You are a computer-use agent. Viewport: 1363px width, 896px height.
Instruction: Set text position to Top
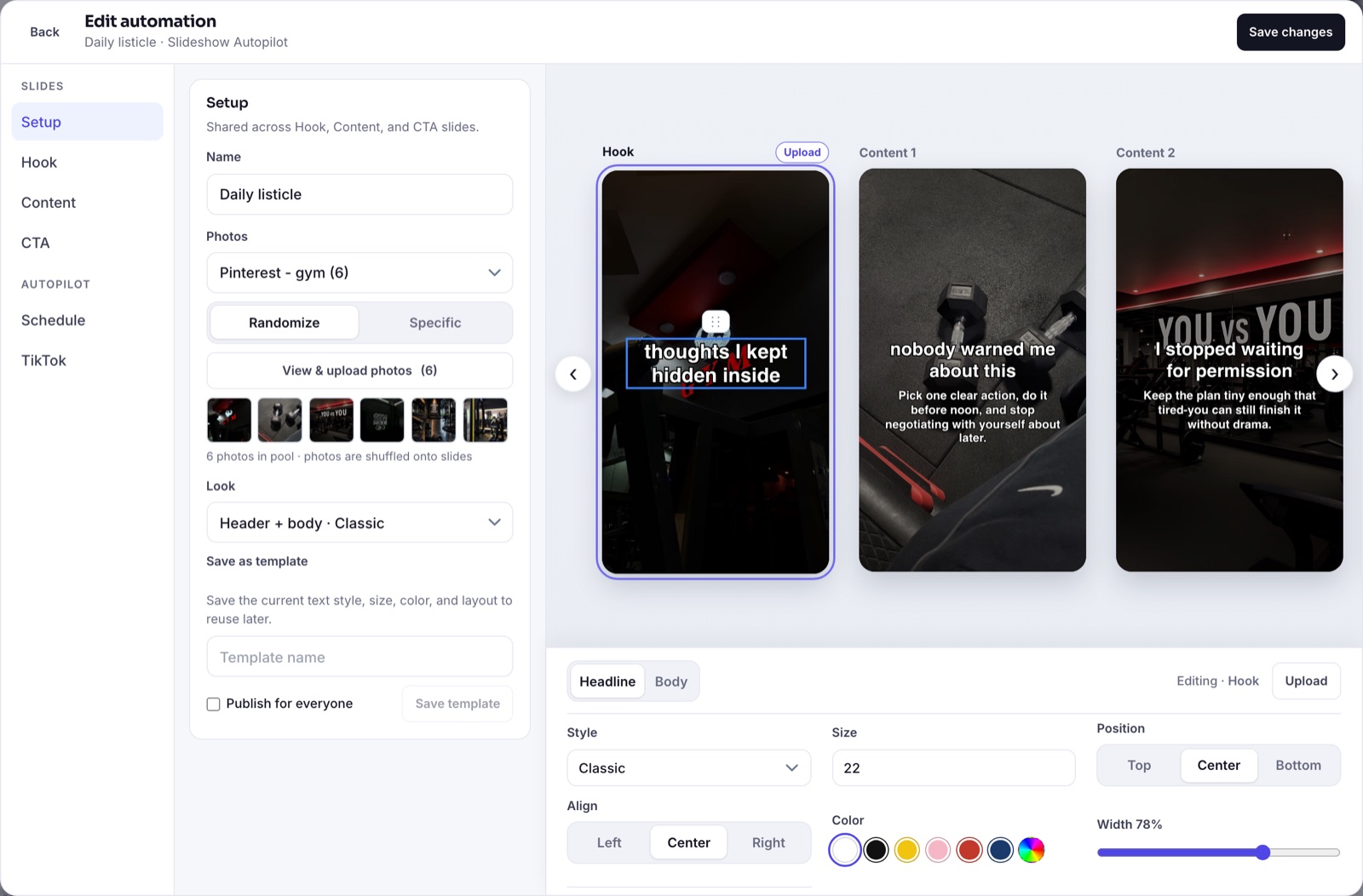point(1139,766)
